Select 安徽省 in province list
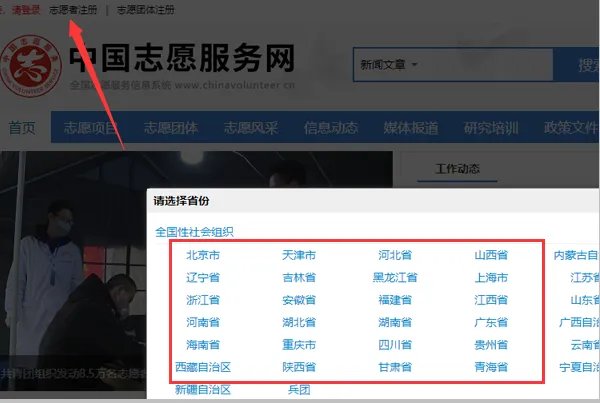The height and width of the screenshot is (403, 600). [299, 300]
